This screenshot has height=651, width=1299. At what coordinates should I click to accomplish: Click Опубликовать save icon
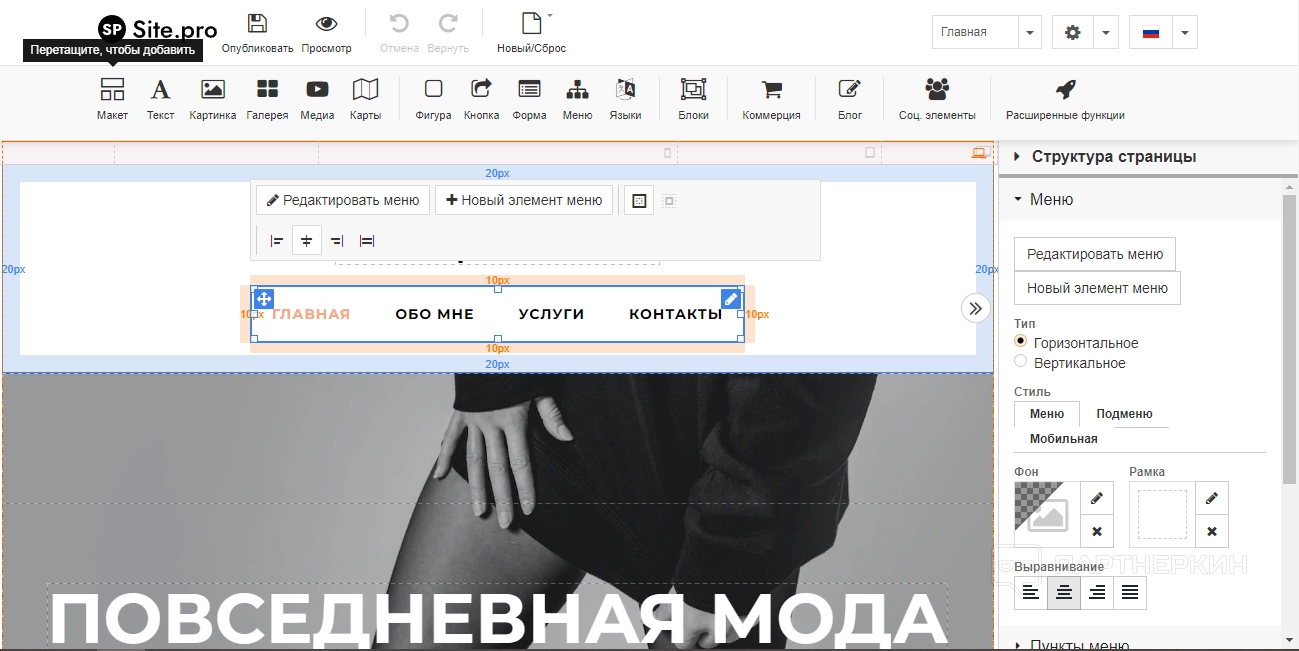(257, 24)
